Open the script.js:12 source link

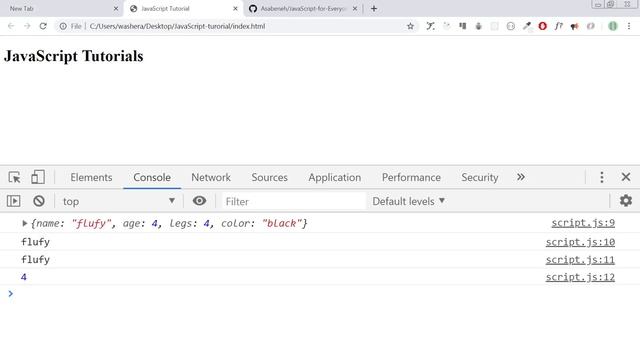580,277
